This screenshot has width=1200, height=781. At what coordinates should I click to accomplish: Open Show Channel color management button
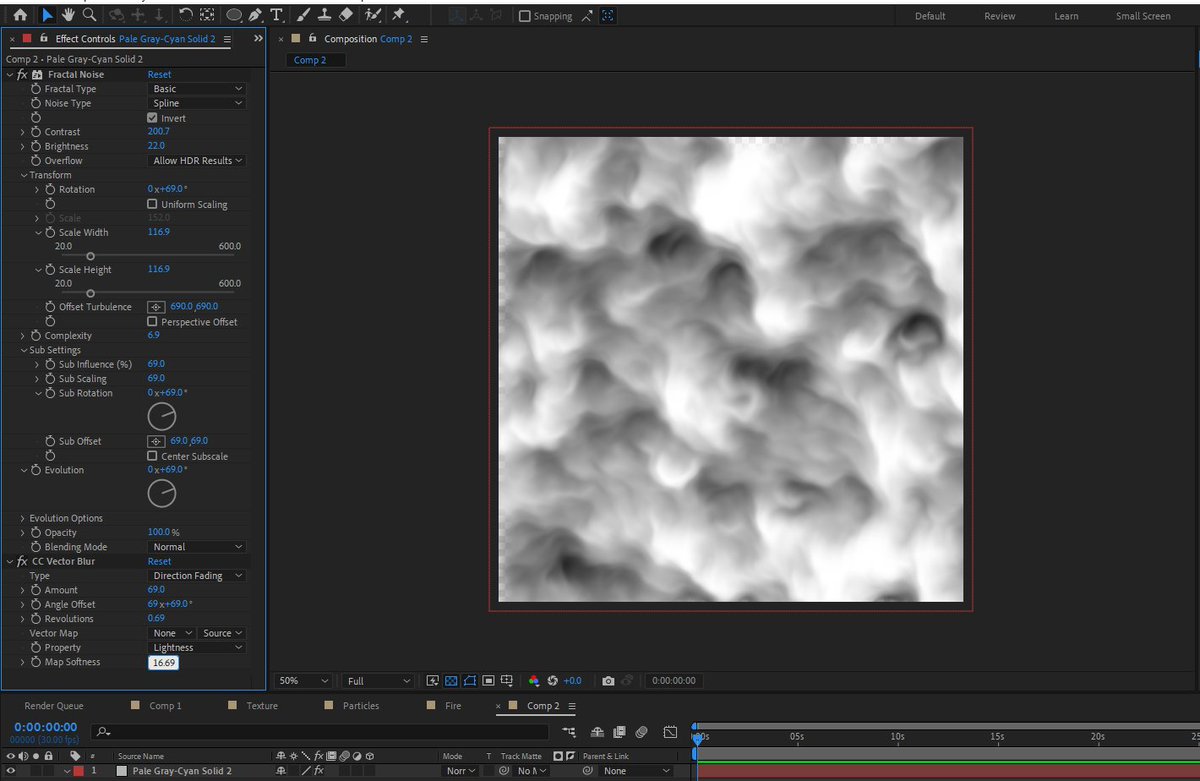click(x=534, y=681)
